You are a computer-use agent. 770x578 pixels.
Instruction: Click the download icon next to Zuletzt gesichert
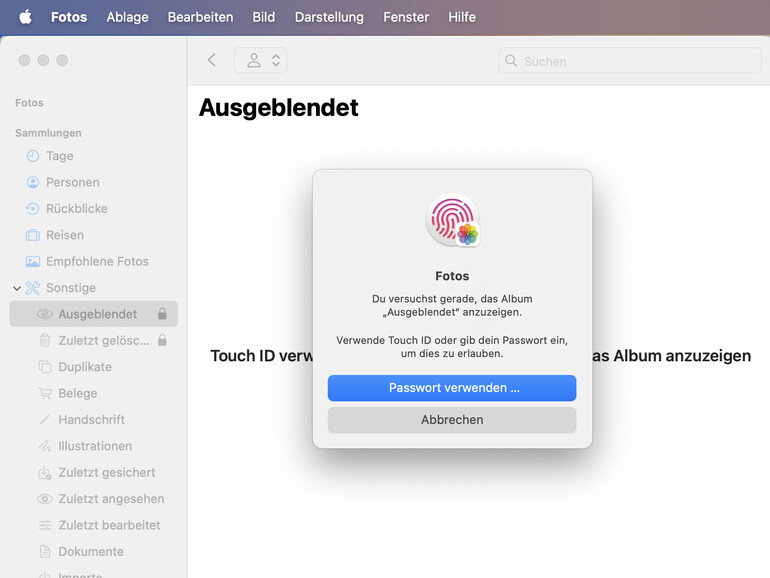[45, 473]
